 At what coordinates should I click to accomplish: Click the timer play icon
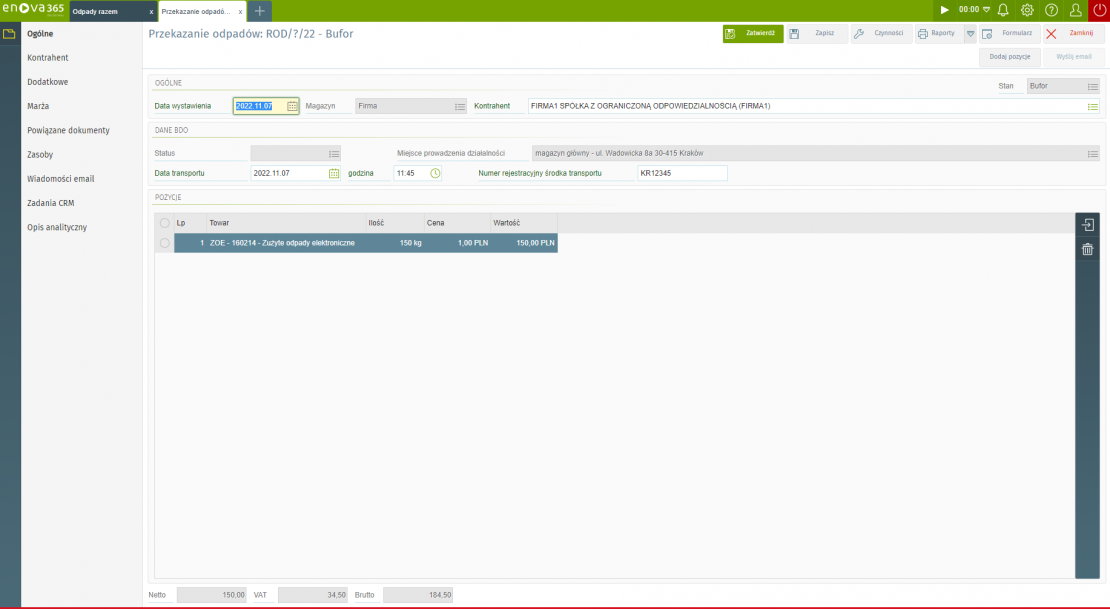[x=944, y=10]
